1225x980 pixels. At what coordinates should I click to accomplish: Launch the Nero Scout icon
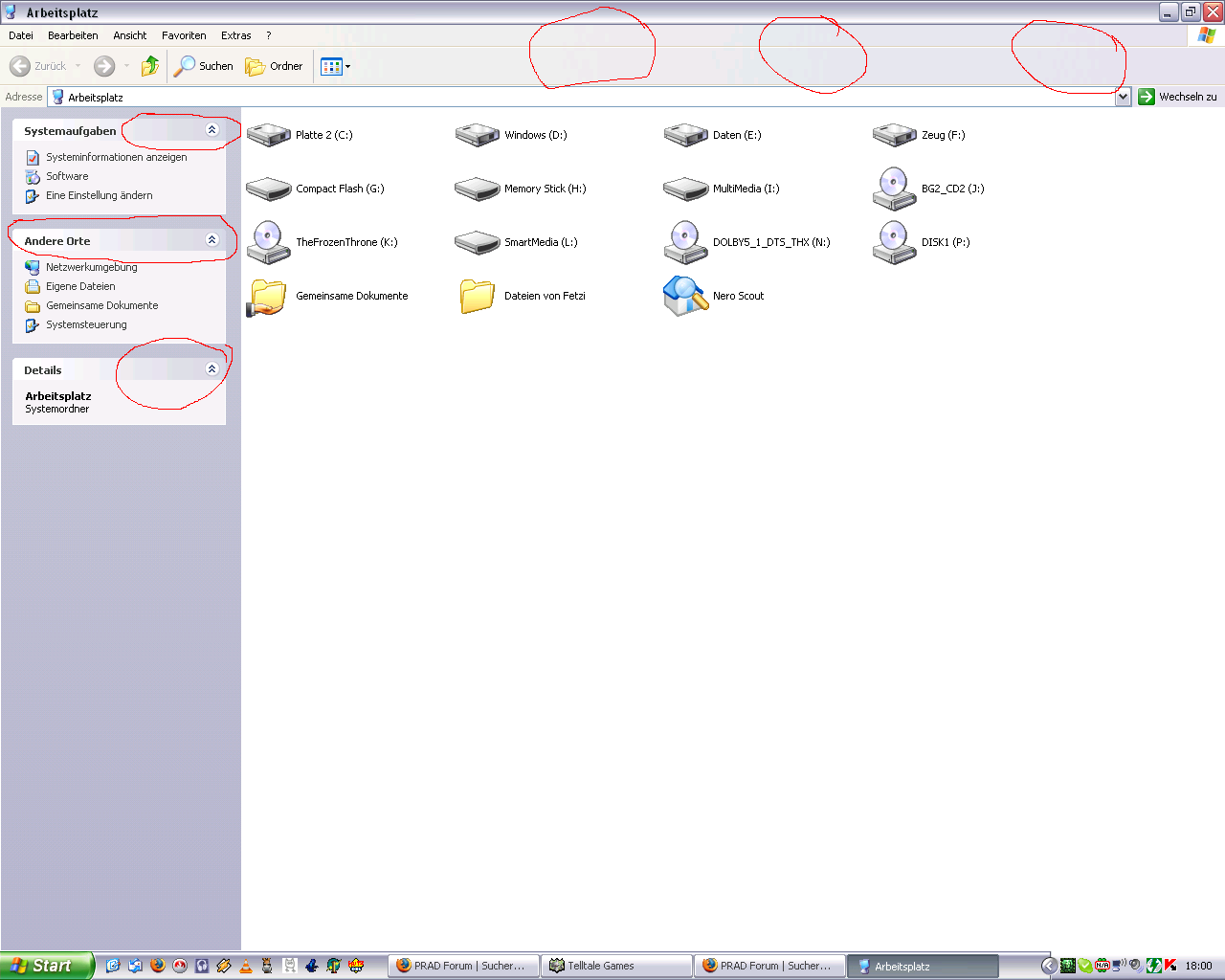685,296
